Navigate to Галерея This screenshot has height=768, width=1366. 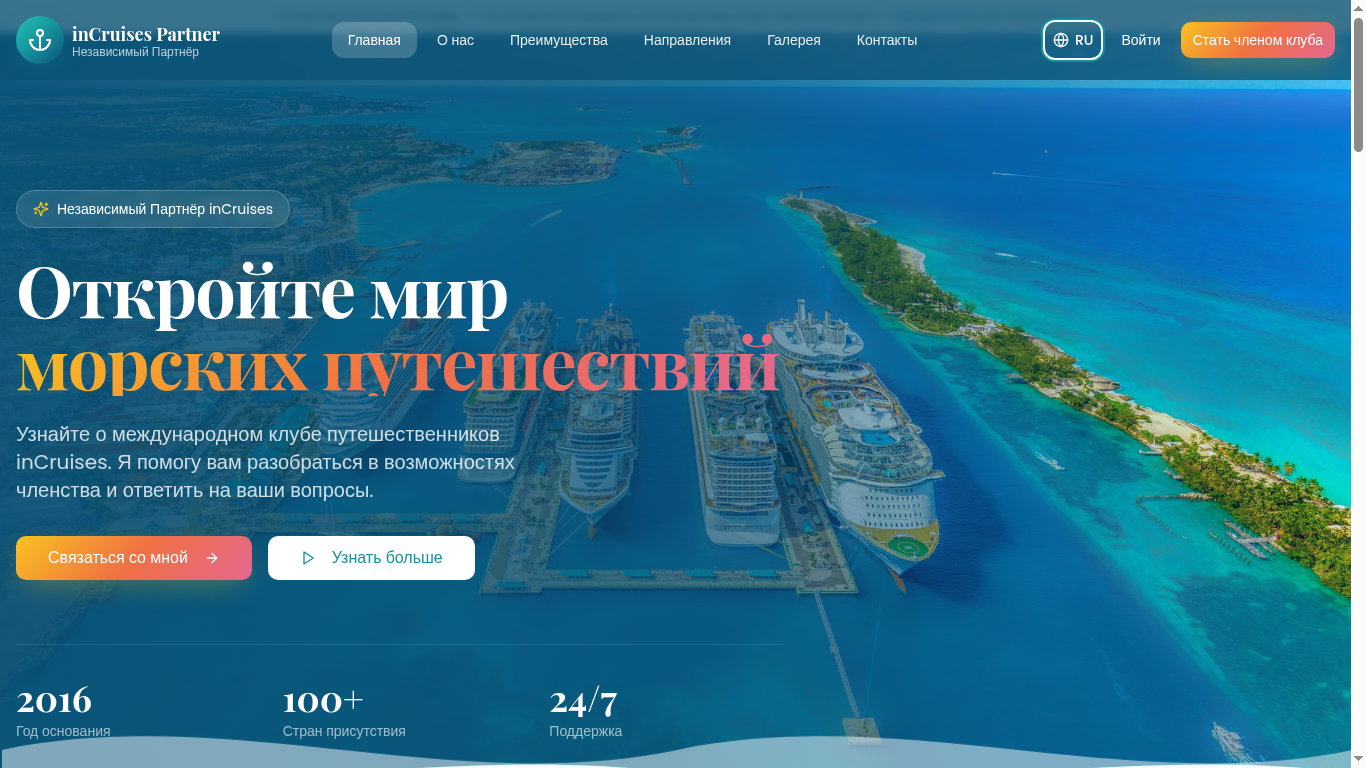(794, 40)
